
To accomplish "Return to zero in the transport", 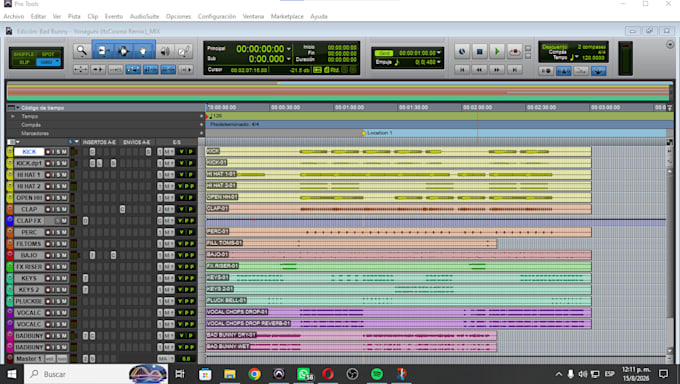I will 462,69.
